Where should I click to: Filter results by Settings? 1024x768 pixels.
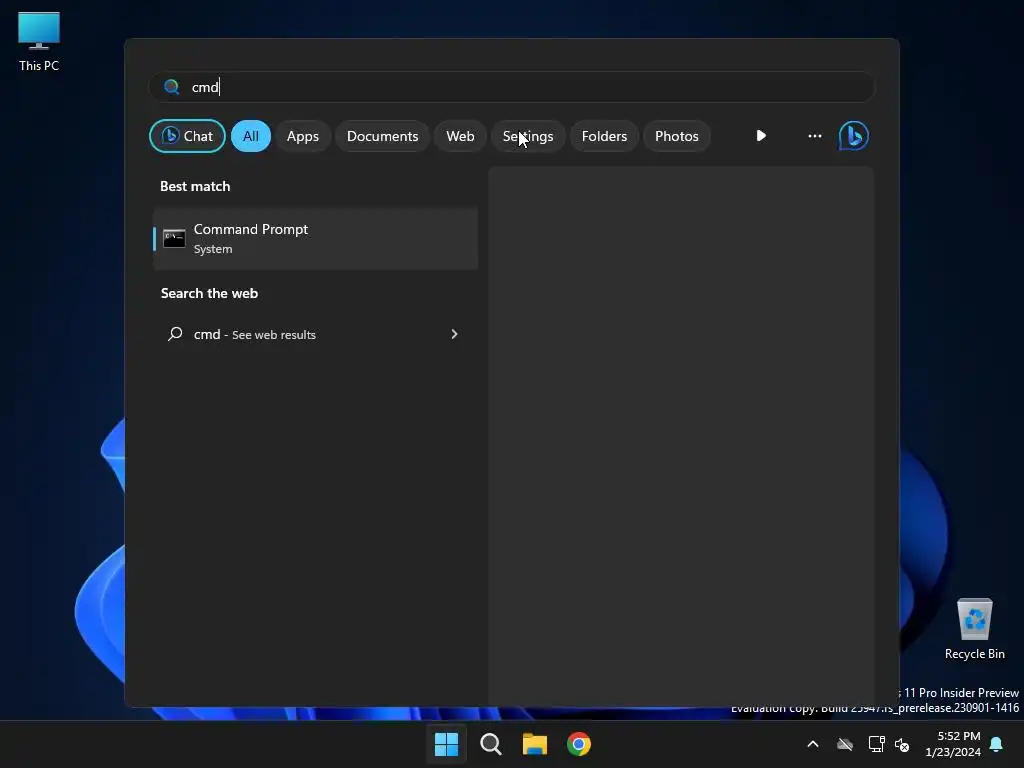[528, 136]
